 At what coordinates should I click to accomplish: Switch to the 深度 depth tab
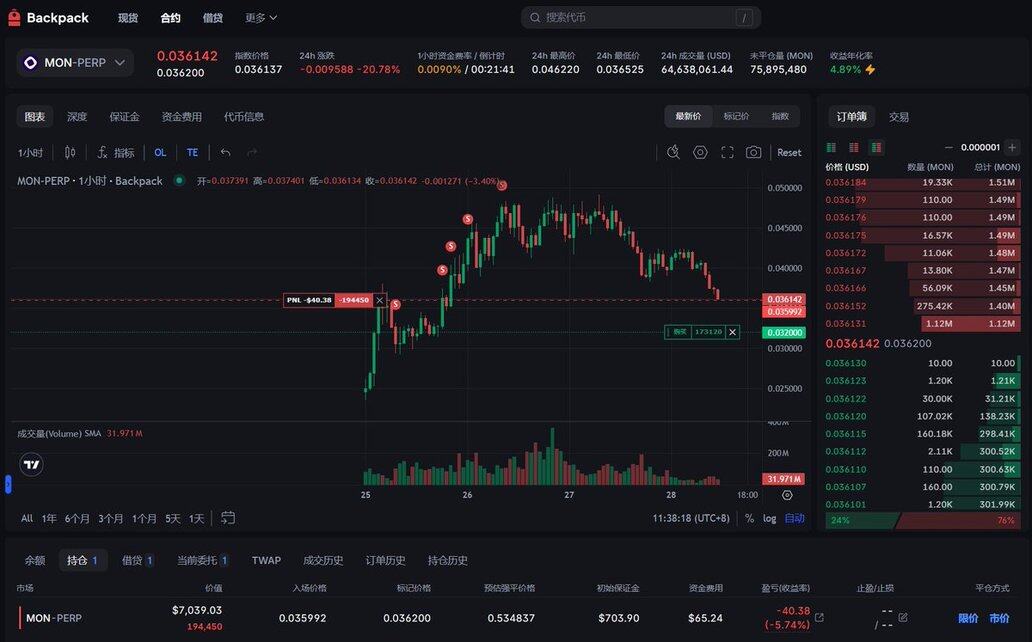tap(77, 117)
